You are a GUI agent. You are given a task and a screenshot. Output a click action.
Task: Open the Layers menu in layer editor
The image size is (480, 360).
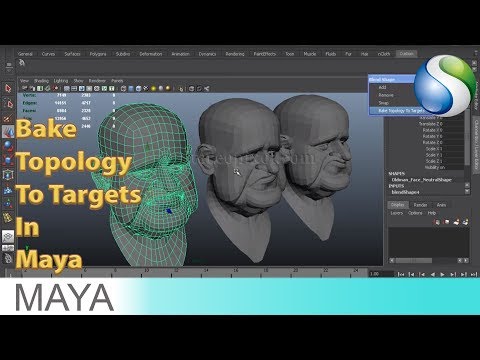coord(397,213)
